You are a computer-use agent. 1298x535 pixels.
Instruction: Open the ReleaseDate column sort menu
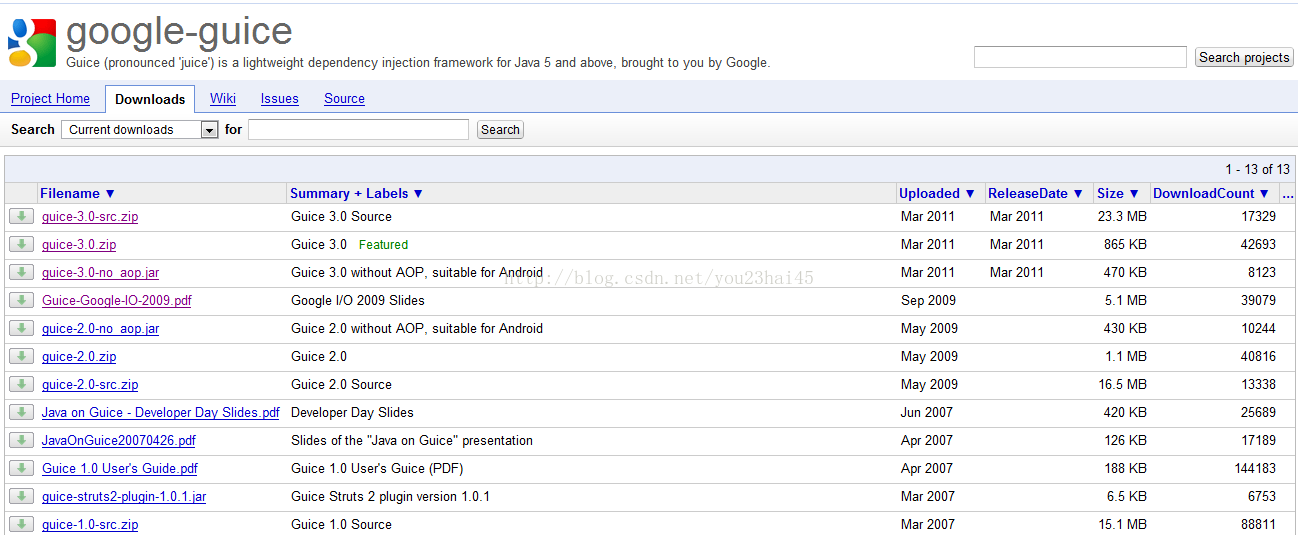coord(1036,194)
